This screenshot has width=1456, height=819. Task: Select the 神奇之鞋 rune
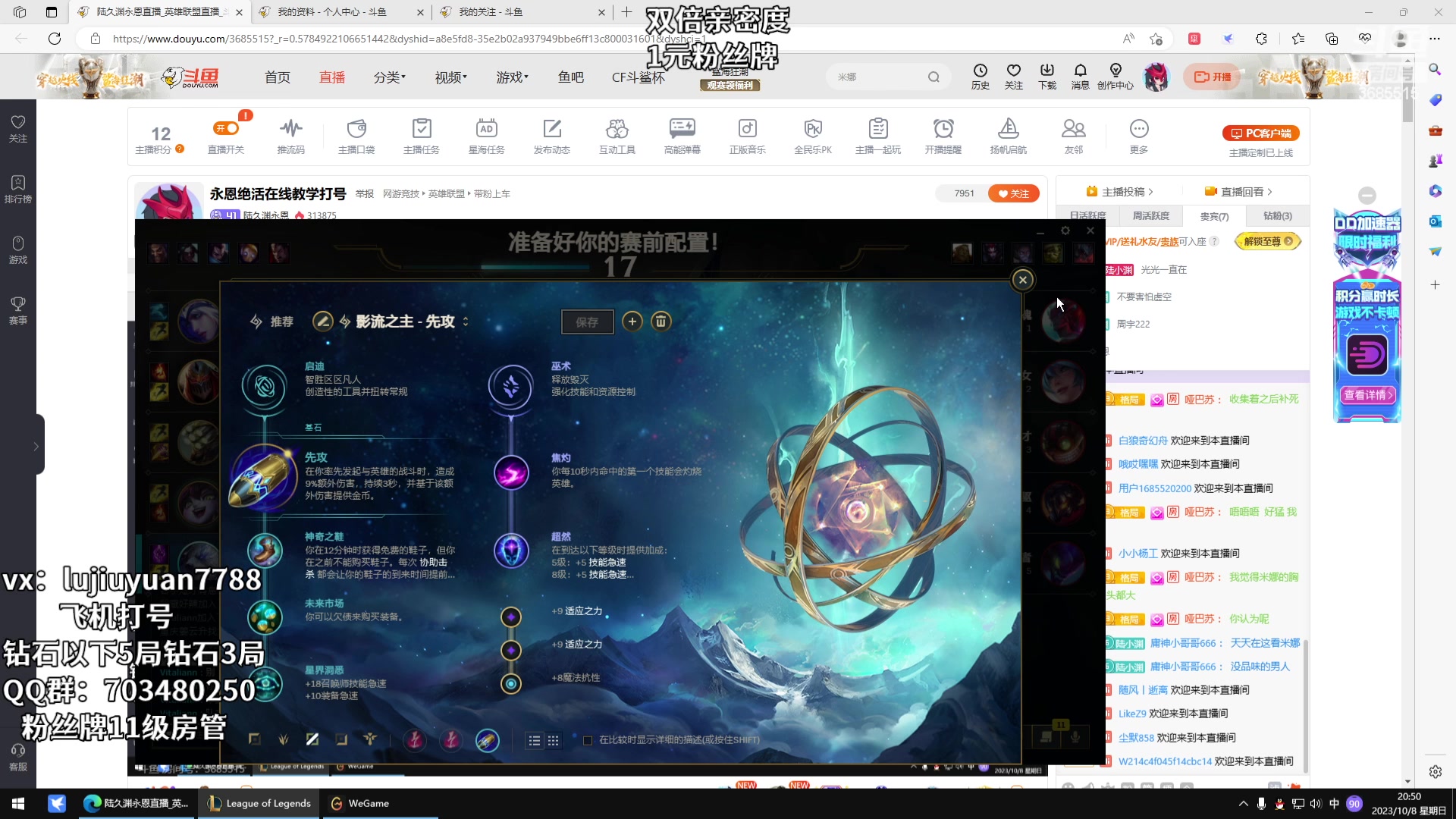pos(265,551)
